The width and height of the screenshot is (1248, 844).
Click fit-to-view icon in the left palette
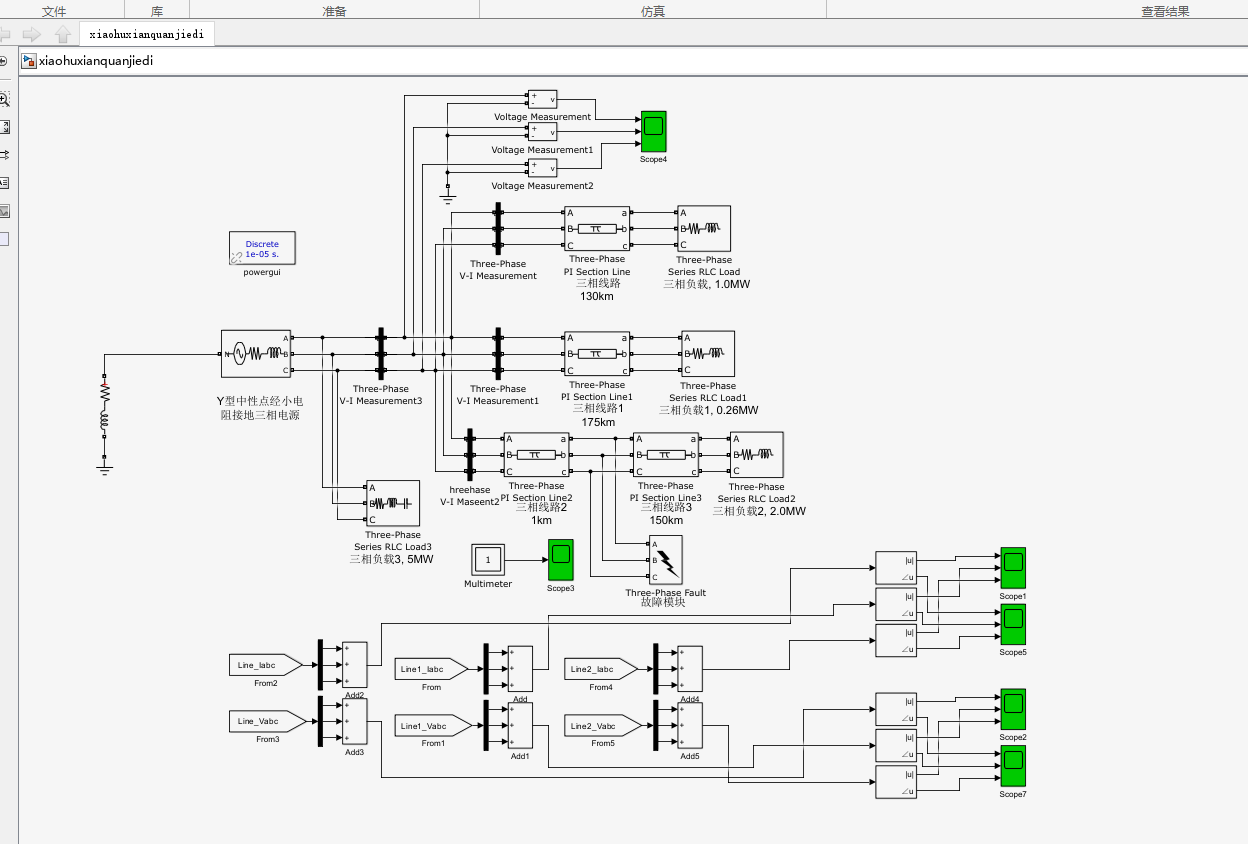pyautogui.click(x=4, y=127)
